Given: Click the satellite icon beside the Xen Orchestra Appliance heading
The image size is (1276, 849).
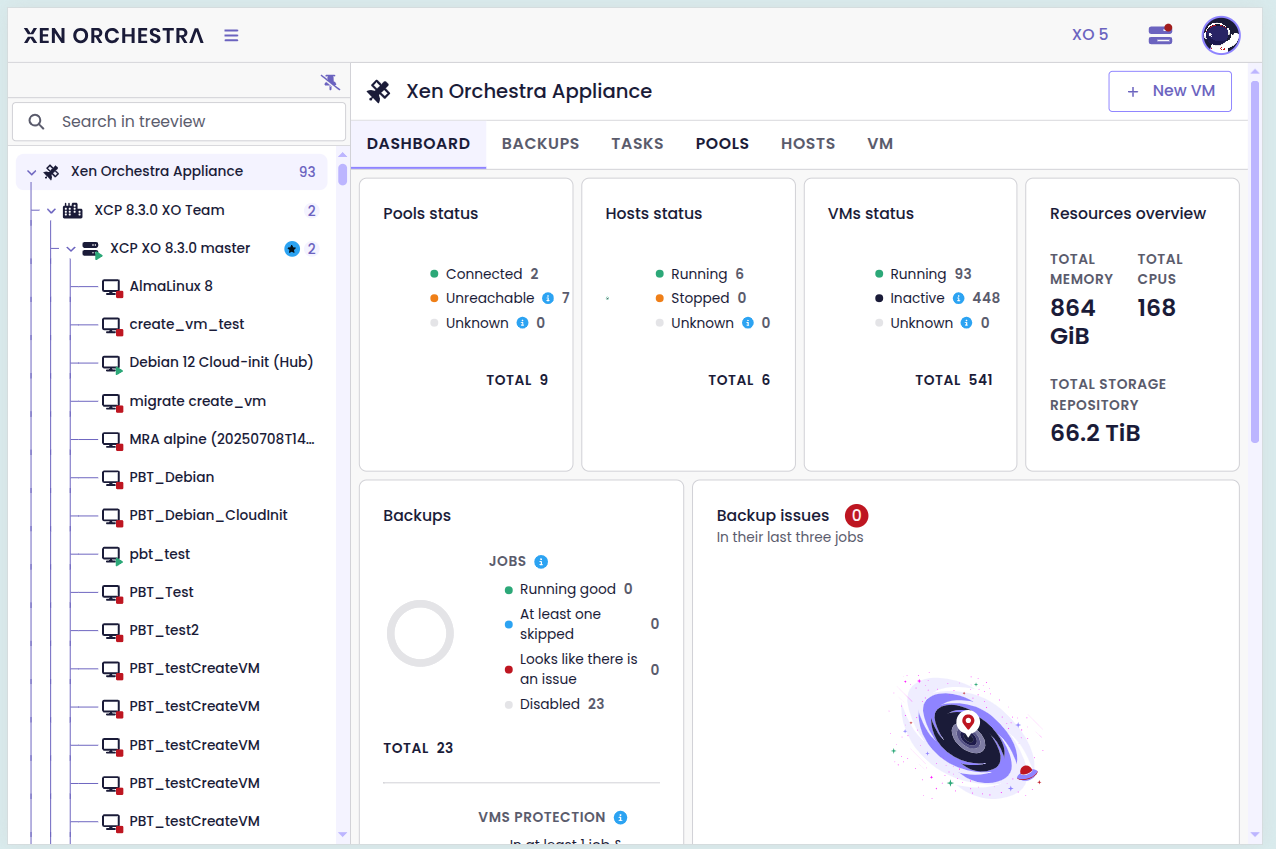Looking at the screenshot, I should [379, 91].
